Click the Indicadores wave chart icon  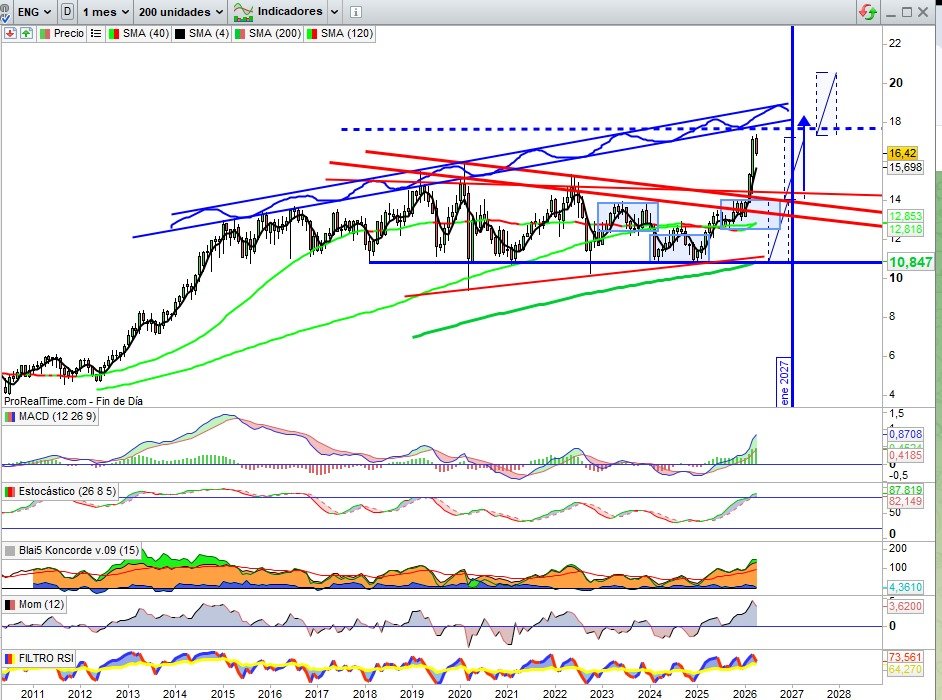click(x=243, y=11)
